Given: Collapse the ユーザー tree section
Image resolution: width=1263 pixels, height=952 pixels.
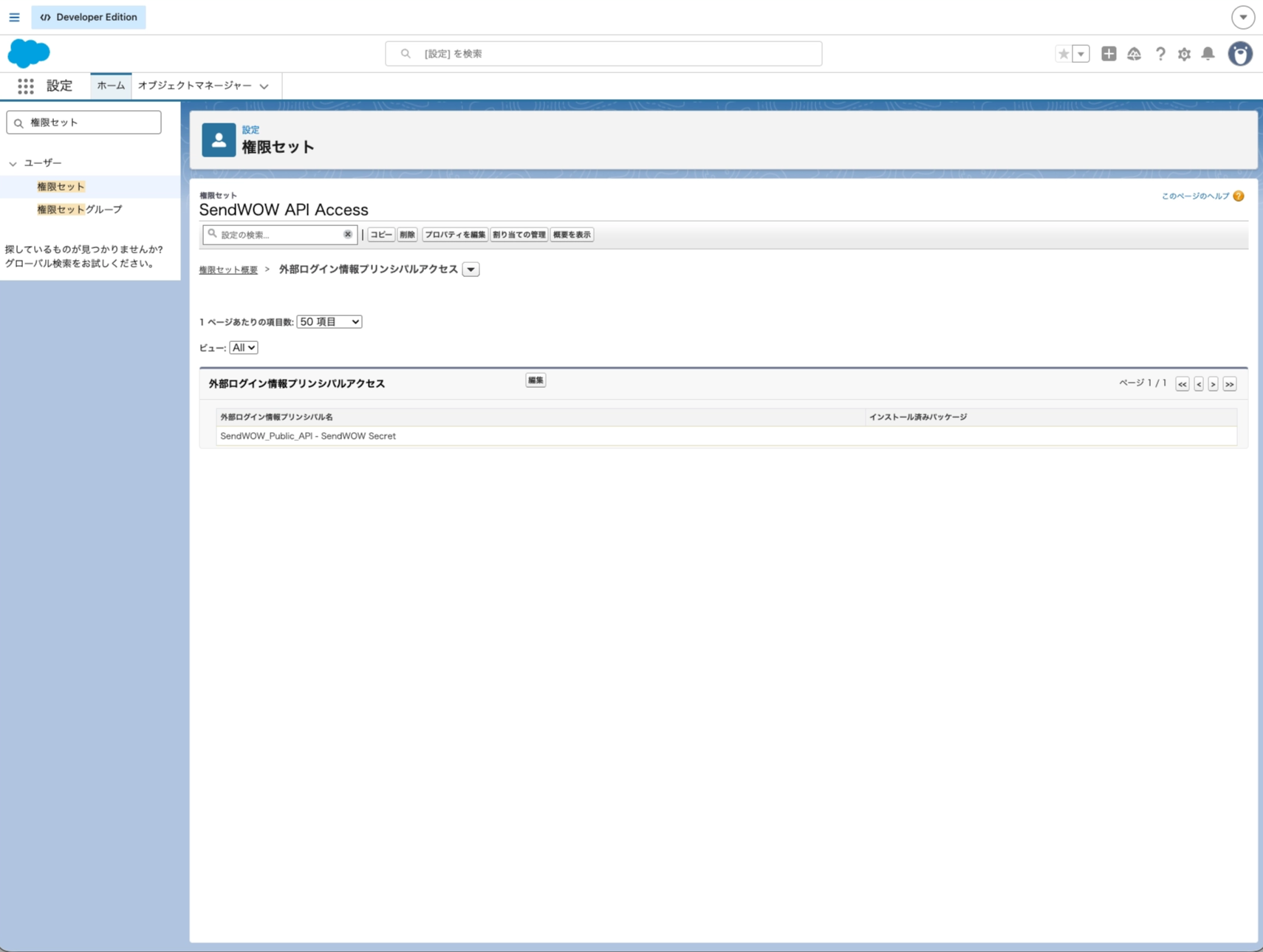Looking at the screenshot, I should 13,163.
